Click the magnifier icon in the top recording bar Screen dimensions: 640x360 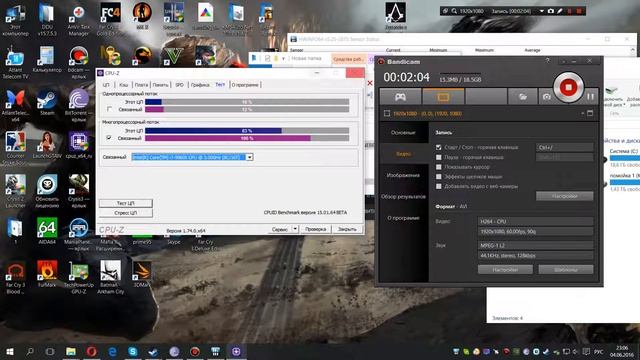(454, 11)
